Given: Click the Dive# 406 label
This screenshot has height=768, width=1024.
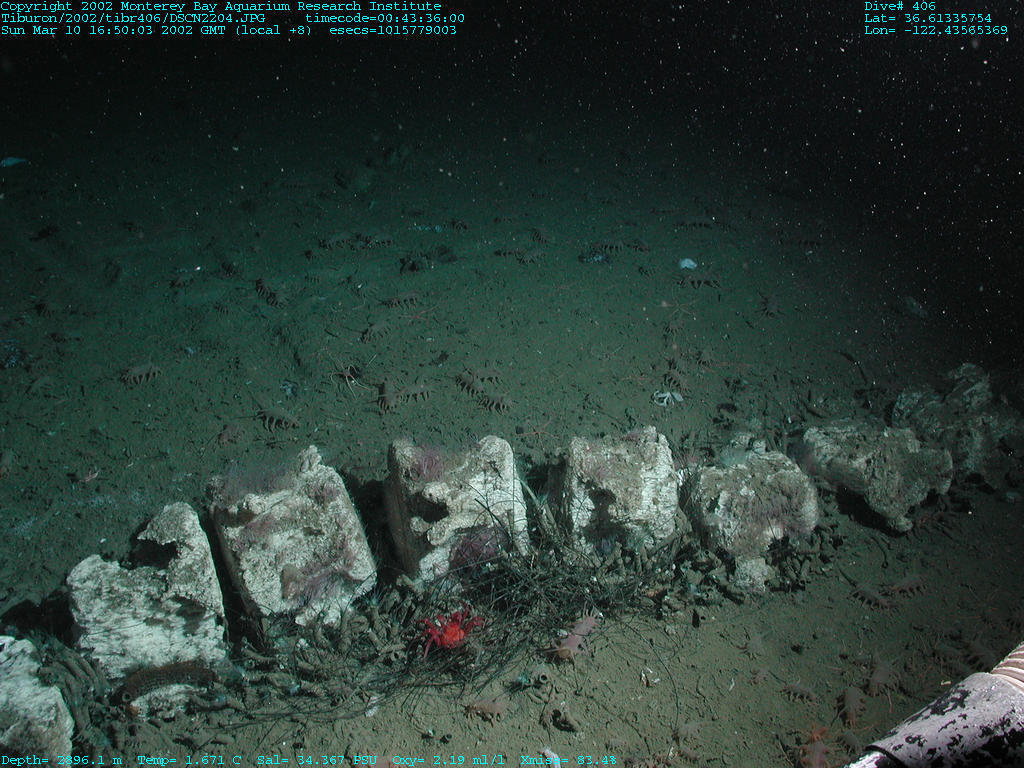Looking at the screenshot, I should [x=900, y=7].
